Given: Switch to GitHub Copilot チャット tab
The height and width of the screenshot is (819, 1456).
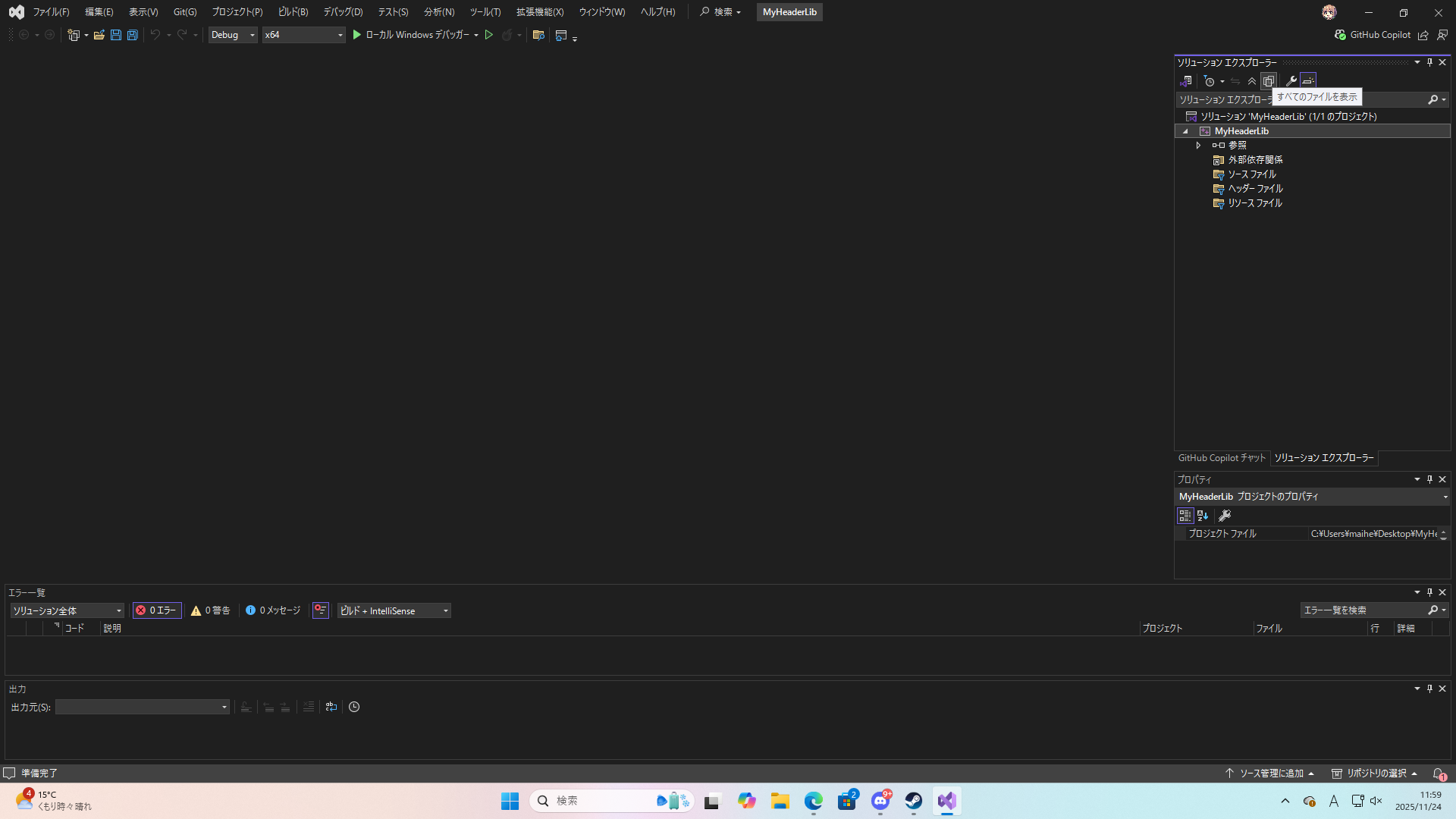Looking at the screenshot, I should coord(1222,458).
